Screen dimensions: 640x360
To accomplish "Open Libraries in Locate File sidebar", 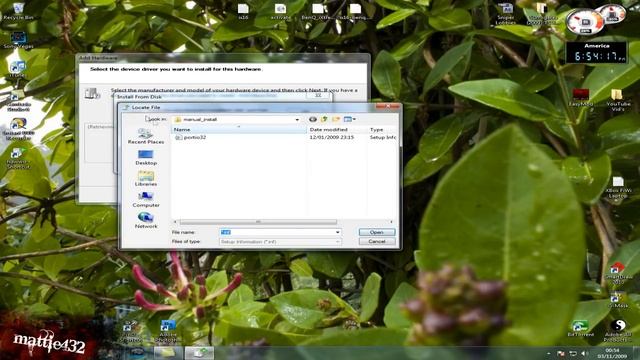I will point(146,179).
